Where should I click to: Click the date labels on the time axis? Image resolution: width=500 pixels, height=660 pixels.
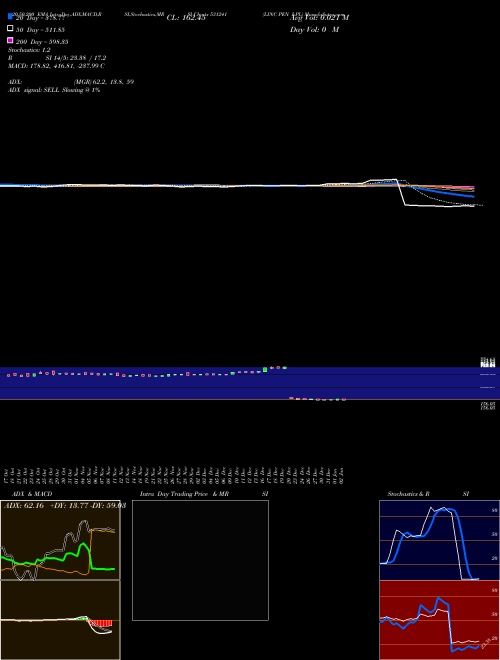pyautogui.click(x=175, y=475)
